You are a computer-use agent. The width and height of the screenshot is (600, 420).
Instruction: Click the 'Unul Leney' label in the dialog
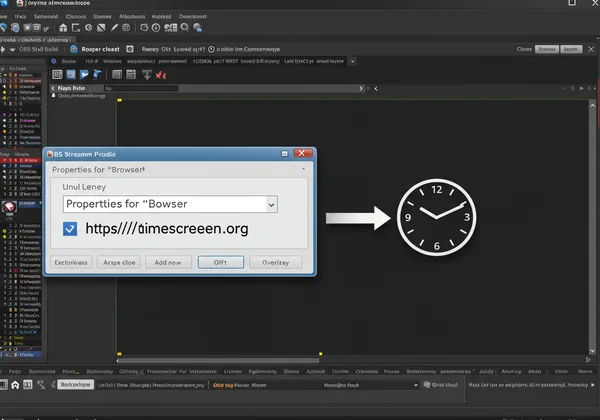click(84, 187)
